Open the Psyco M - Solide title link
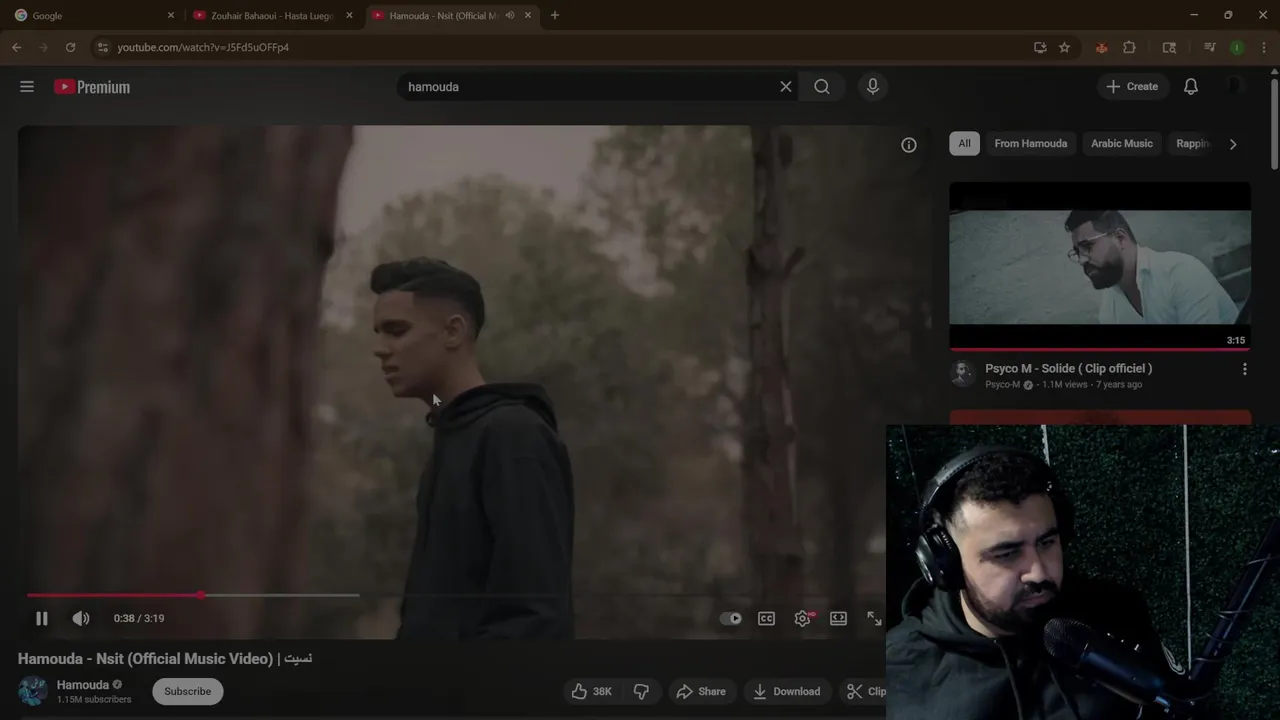Image resolution: width=1280 pixels, height=720 pixels. [1068, 368]
